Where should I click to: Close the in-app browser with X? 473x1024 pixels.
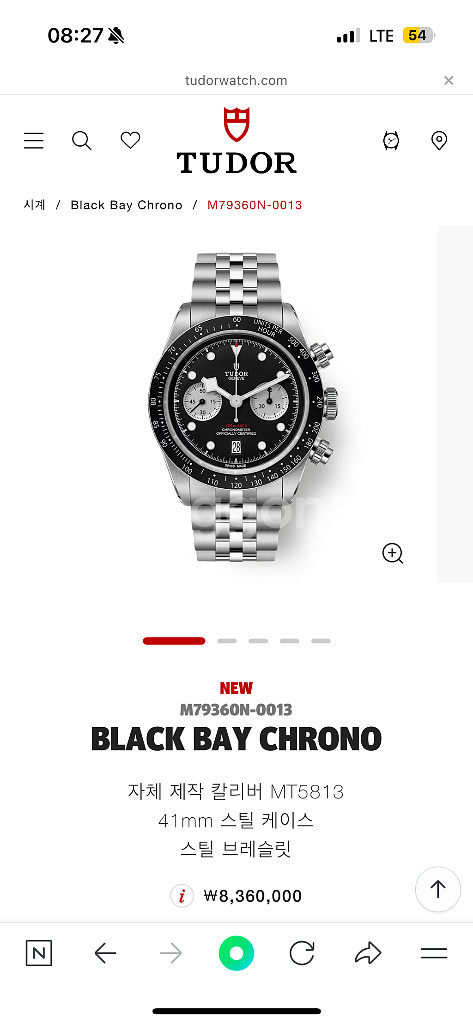pyautogui.click(x=449, y=80)
